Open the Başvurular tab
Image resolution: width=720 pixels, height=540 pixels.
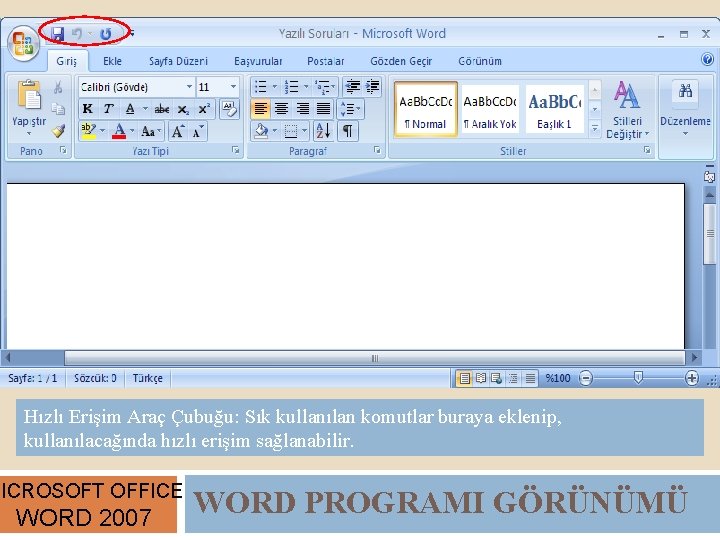pos(258,61)
